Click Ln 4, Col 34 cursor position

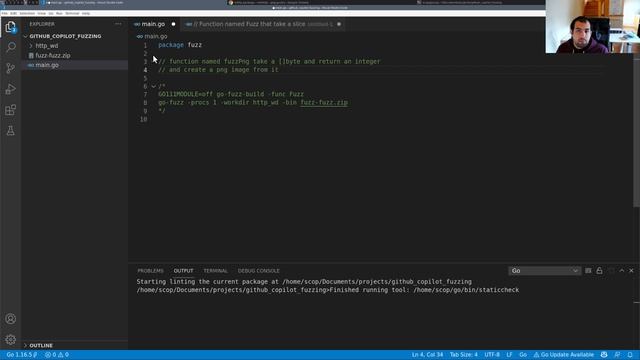click(x=427, y=355)
